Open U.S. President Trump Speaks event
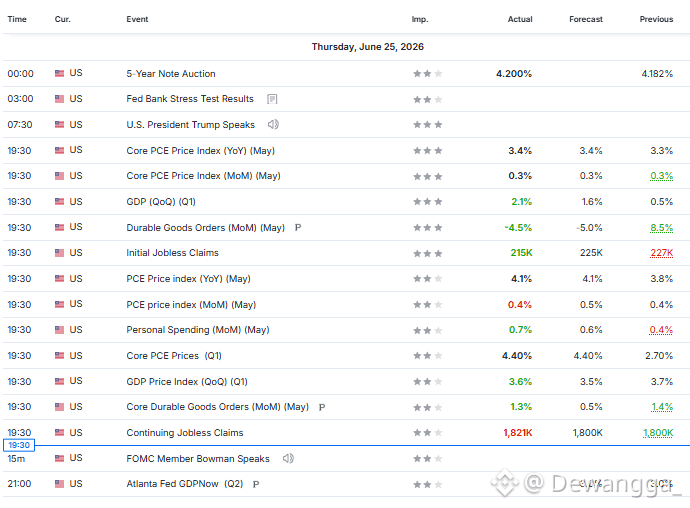 [191, 125]
